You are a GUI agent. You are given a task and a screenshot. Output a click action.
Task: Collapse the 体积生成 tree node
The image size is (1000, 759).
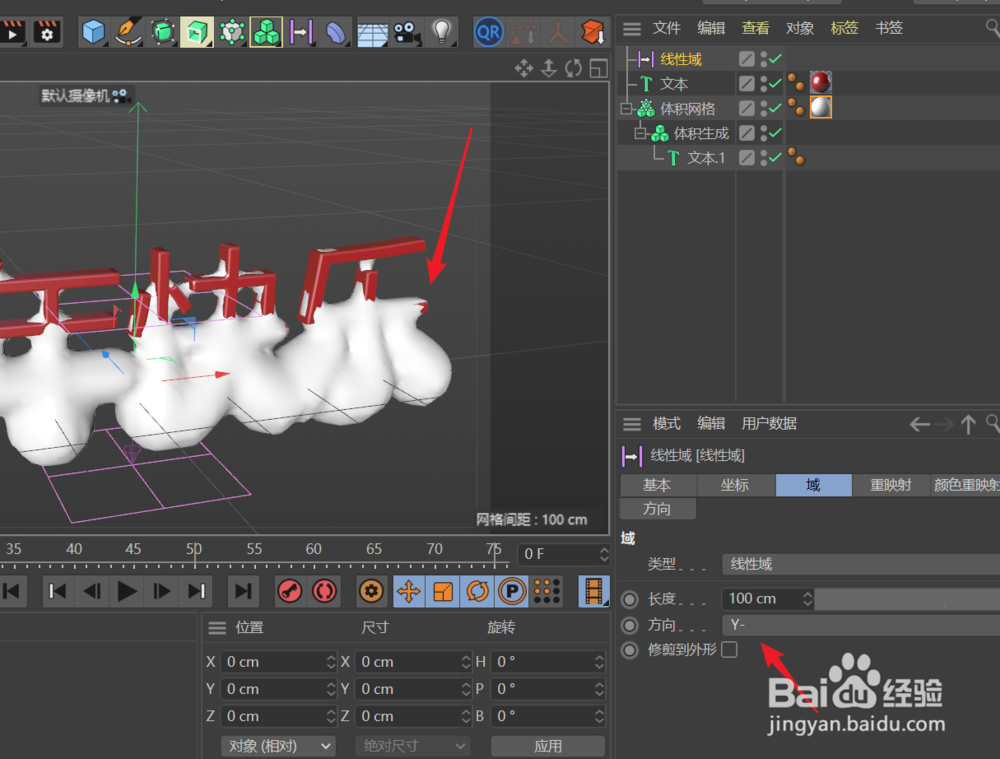coord(640,134)
